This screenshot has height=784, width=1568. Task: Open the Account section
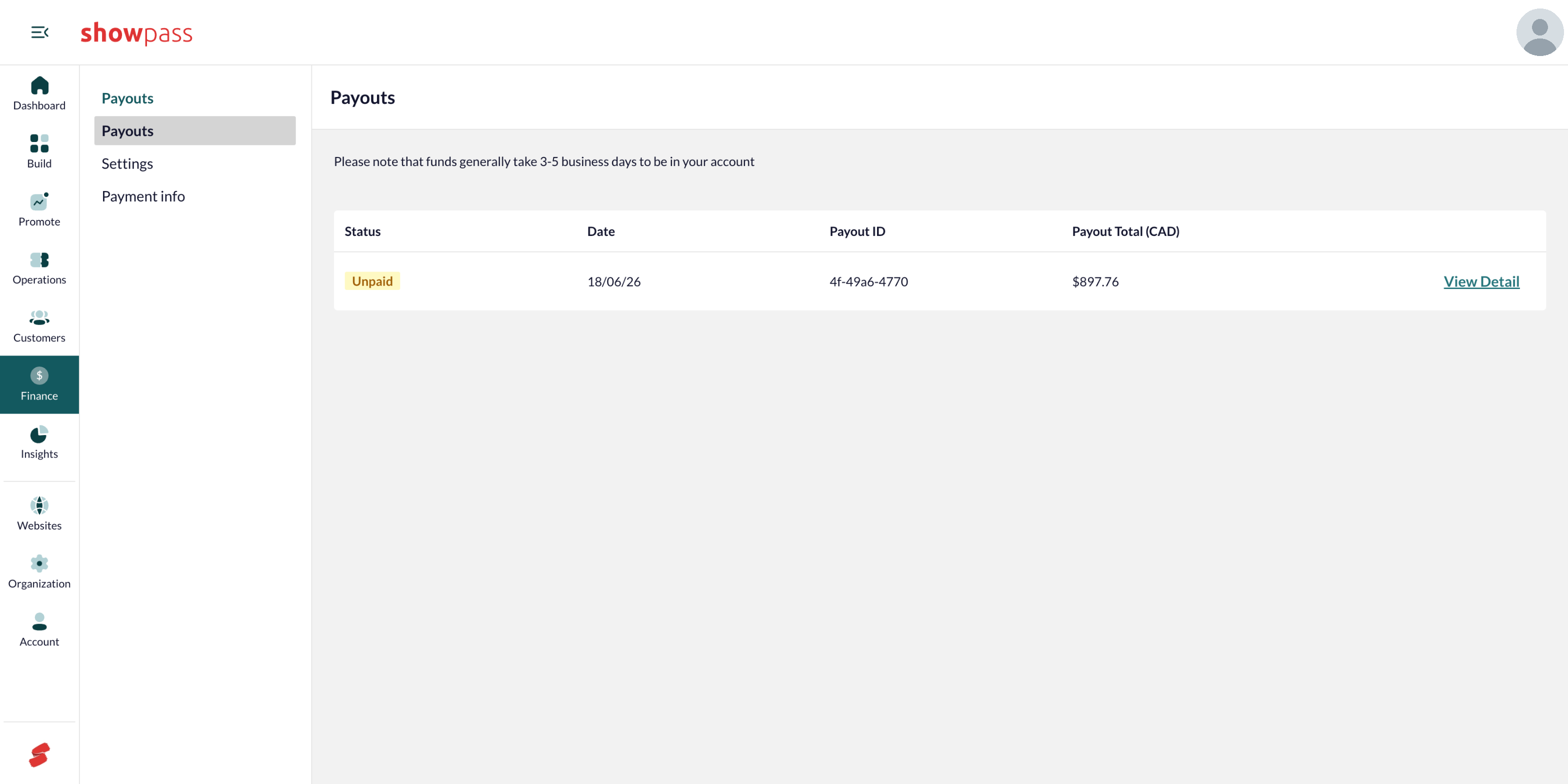click(x=39, y=630)
